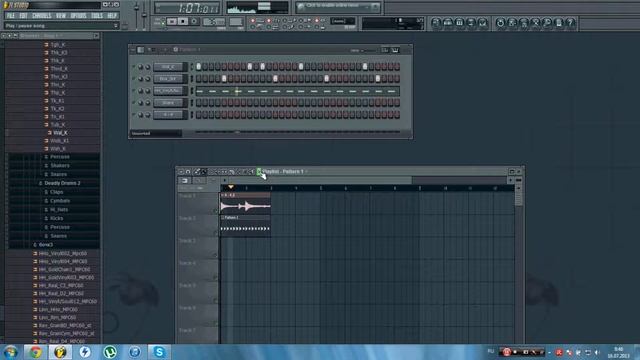Select the pencil draw tool in Playlist
The height and width of the screenshot is (360, 640).
[197, 172]
